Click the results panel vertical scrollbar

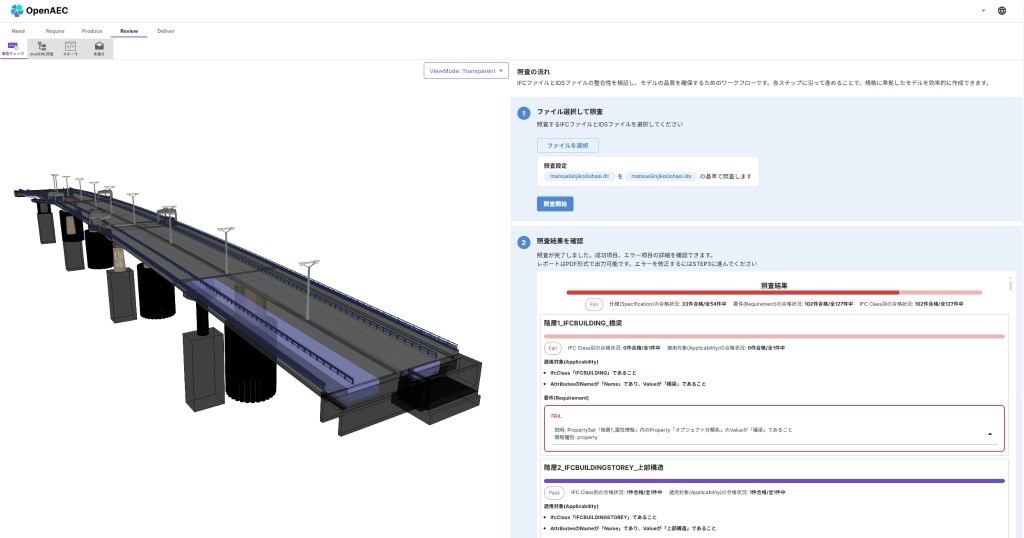(1010, 284)
